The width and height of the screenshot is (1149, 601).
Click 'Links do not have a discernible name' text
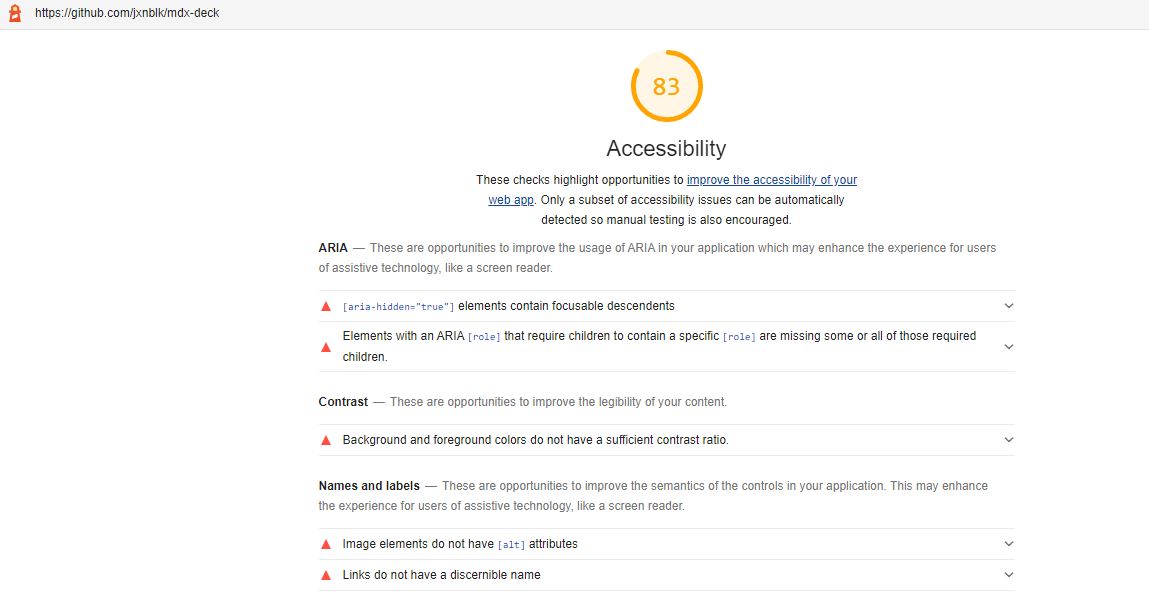[x=441, y=575]
